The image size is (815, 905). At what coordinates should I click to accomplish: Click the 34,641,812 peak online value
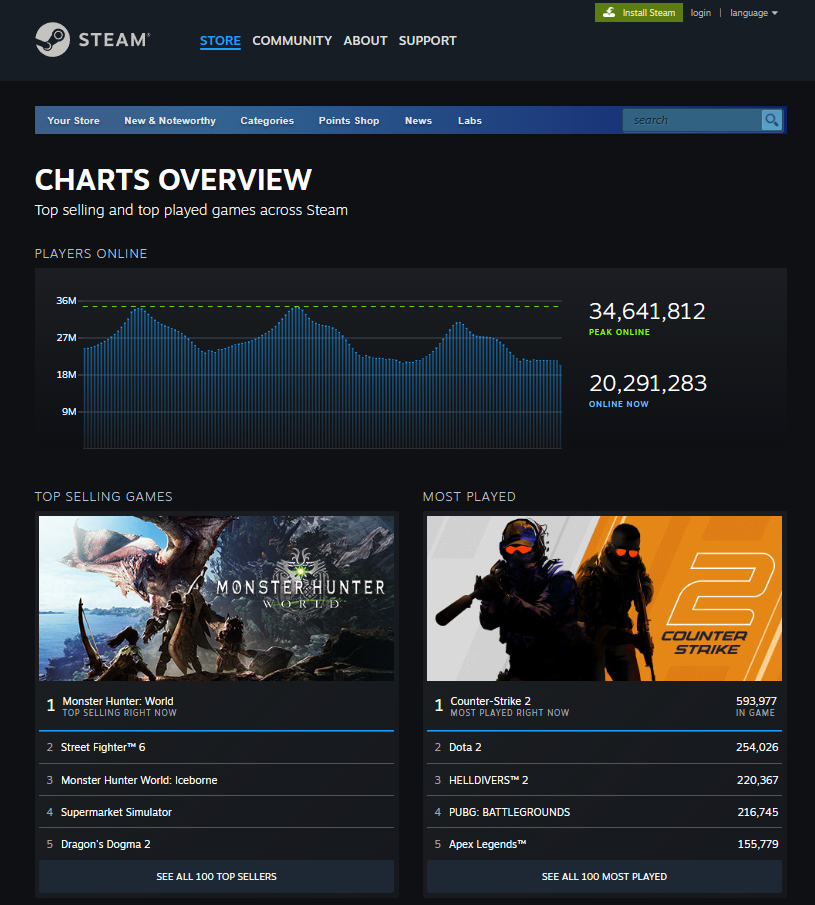pos(647,311)
